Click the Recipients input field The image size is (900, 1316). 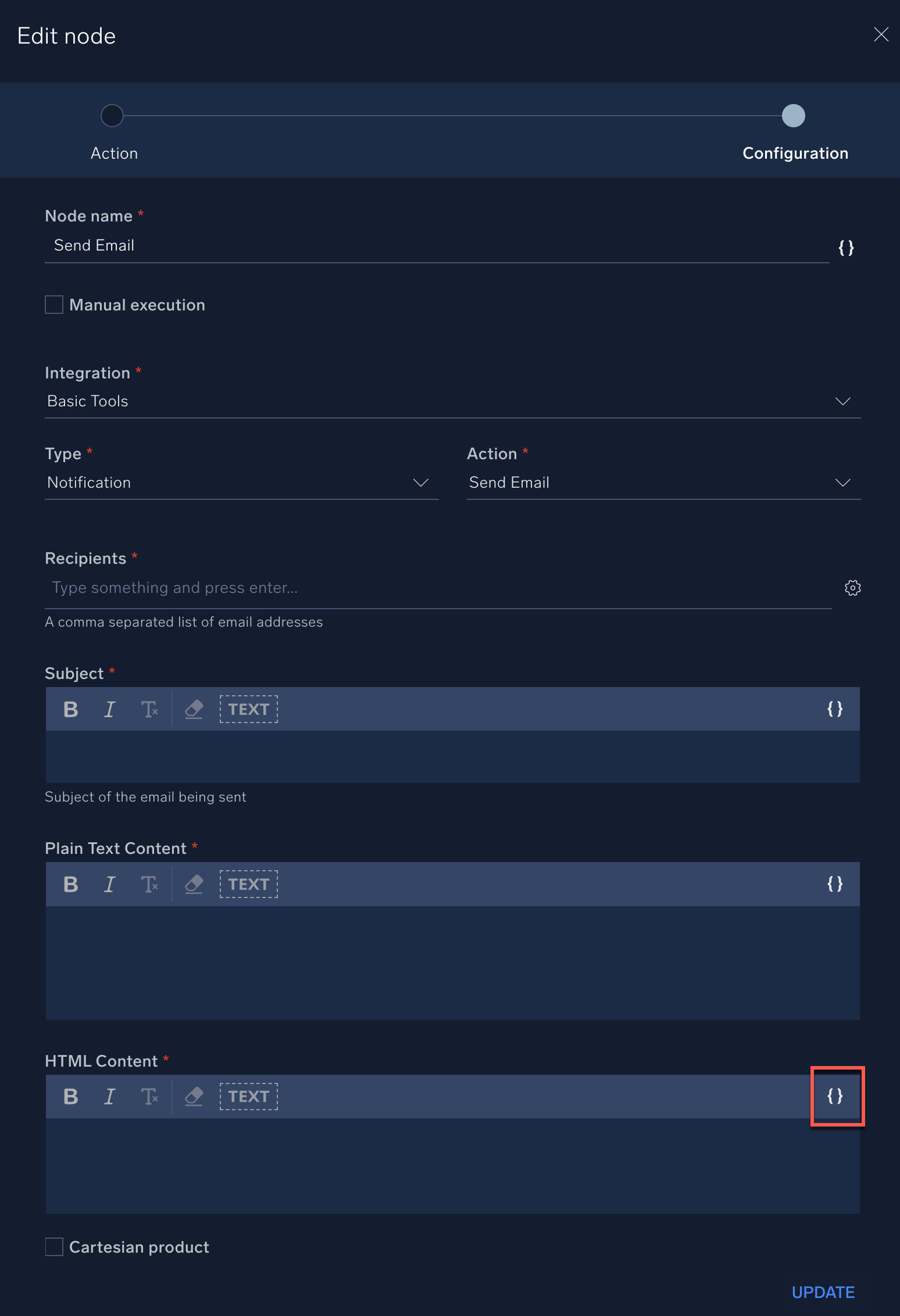(436, 588)
